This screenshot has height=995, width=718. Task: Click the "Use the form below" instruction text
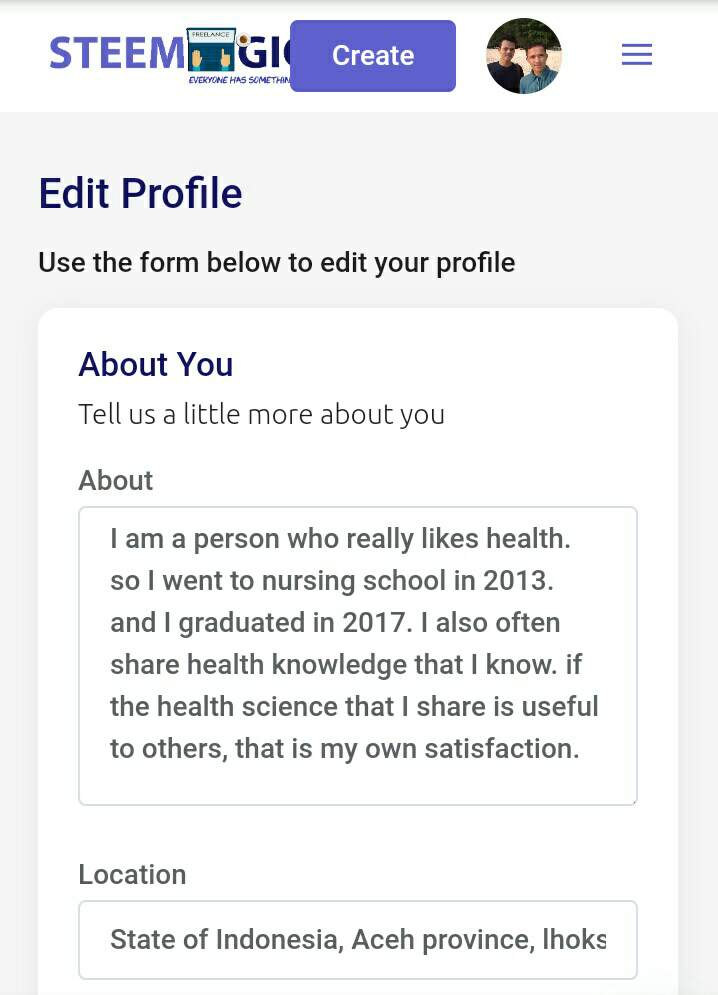(277, 263)
